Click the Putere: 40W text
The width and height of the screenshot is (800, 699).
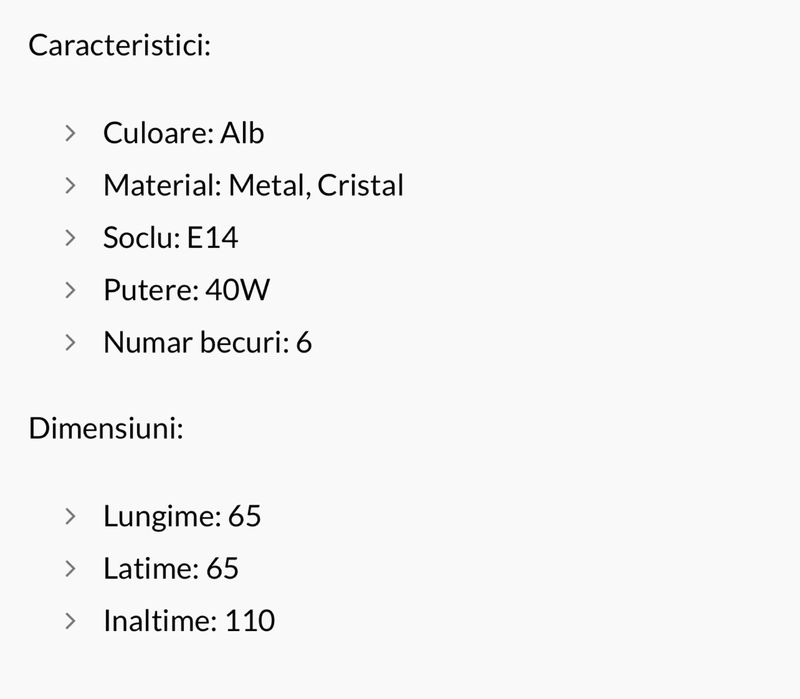(x=186, y=290)
